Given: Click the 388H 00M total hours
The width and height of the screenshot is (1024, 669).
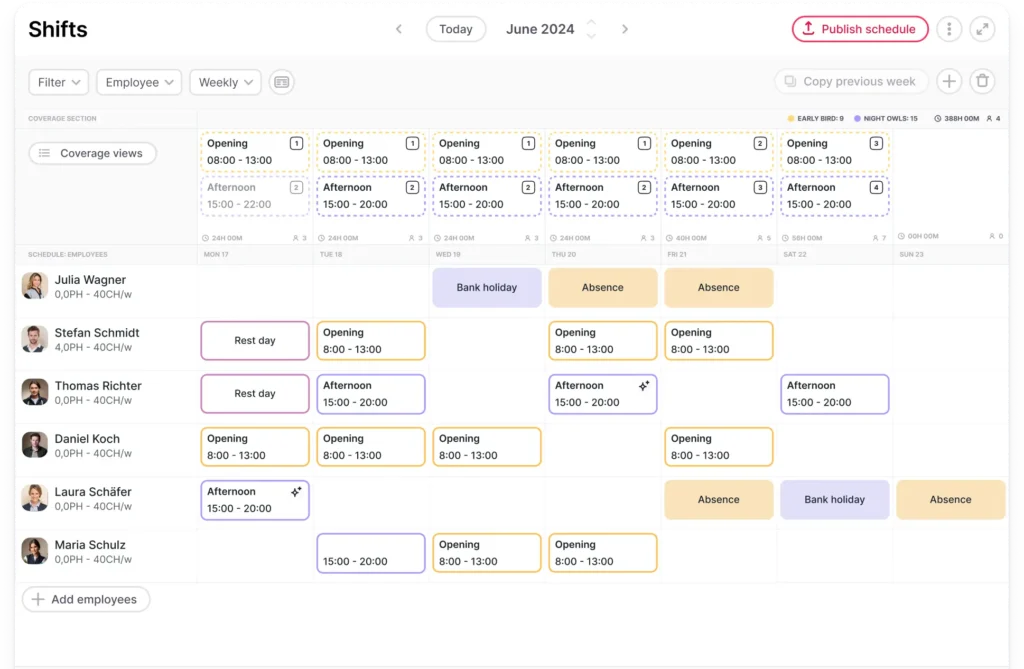Looking at the screenshot, I should 957,118.
